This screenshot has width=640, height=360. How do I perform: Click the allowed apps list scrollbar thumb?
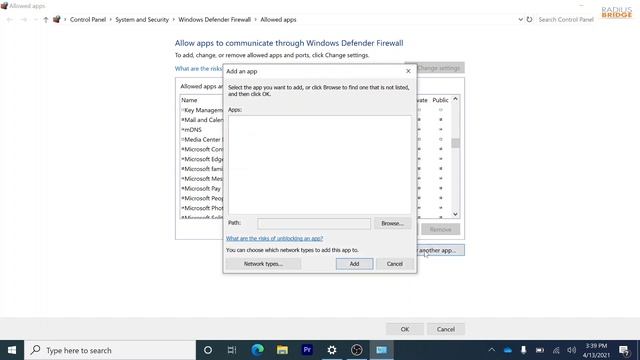(x=456, y=143)
